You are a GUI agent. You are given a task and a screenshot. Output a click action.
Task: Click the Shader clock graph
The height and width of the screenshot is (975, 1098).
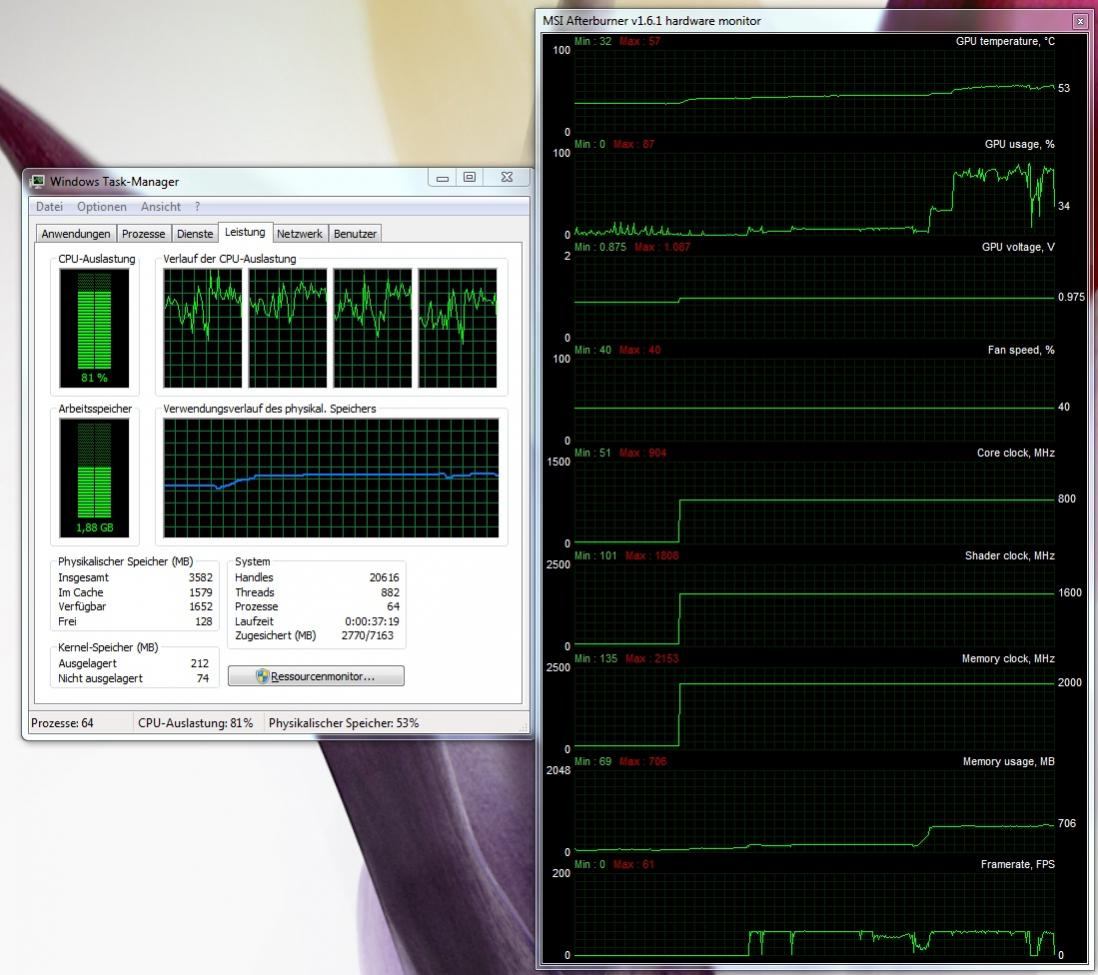point(814,605)
